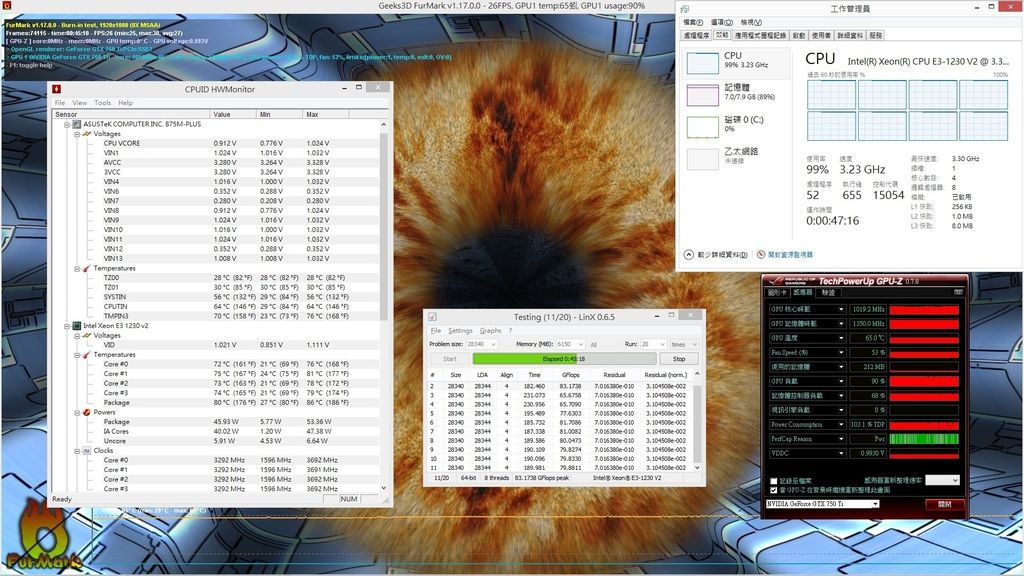Click the HWMonitor vertical scrollbar

(x=383, y=306)
